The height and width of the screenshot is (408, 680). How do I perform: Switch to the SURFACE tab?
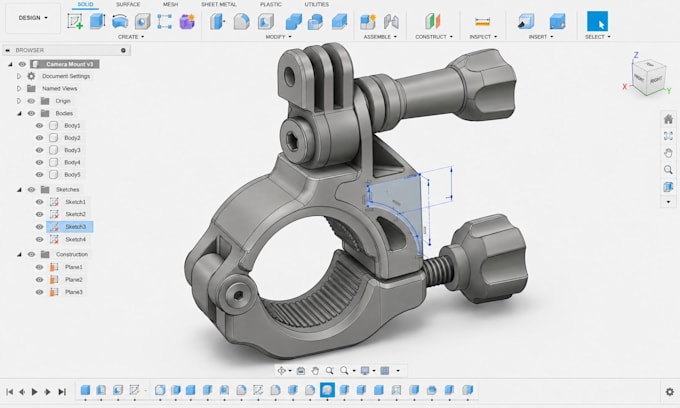click(128, 4)
